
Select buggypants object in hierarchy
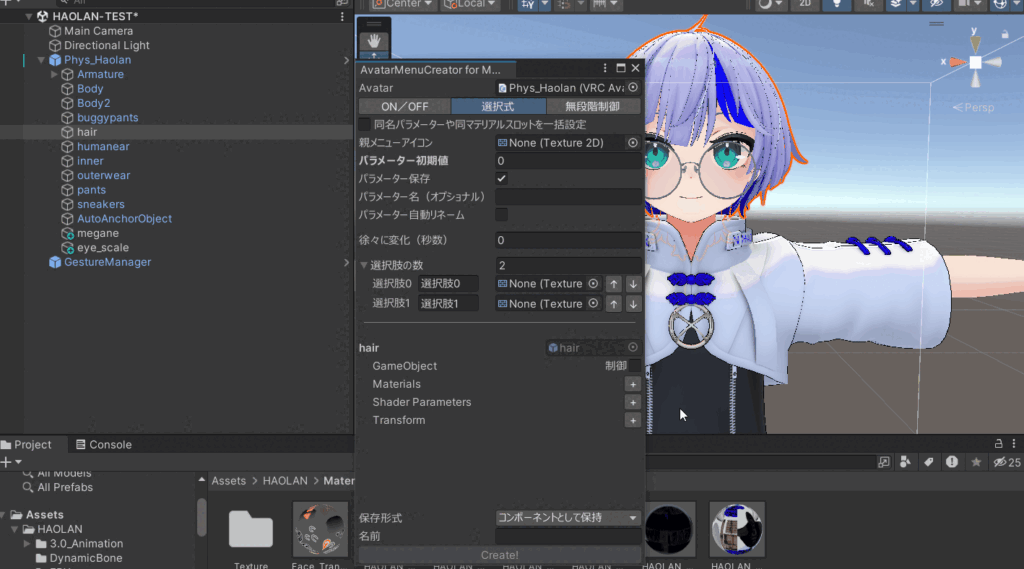pyautogui.click(x=107, y=118)
